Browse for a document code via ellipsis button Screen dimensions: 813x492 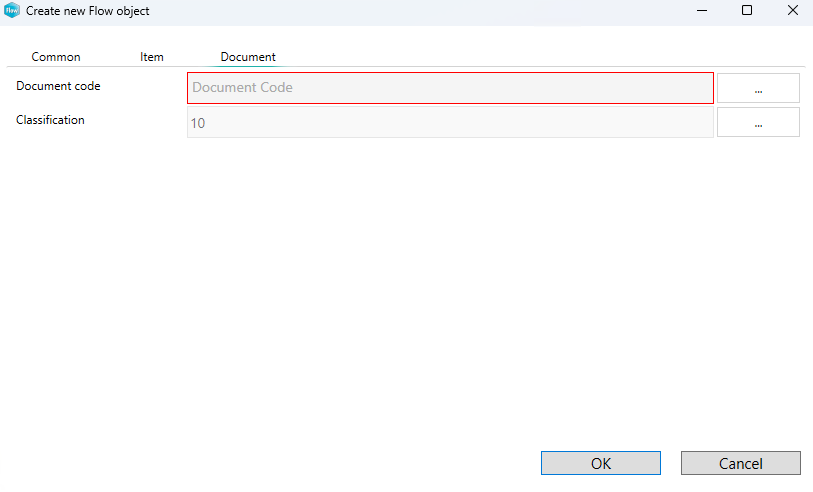(758, 88)
